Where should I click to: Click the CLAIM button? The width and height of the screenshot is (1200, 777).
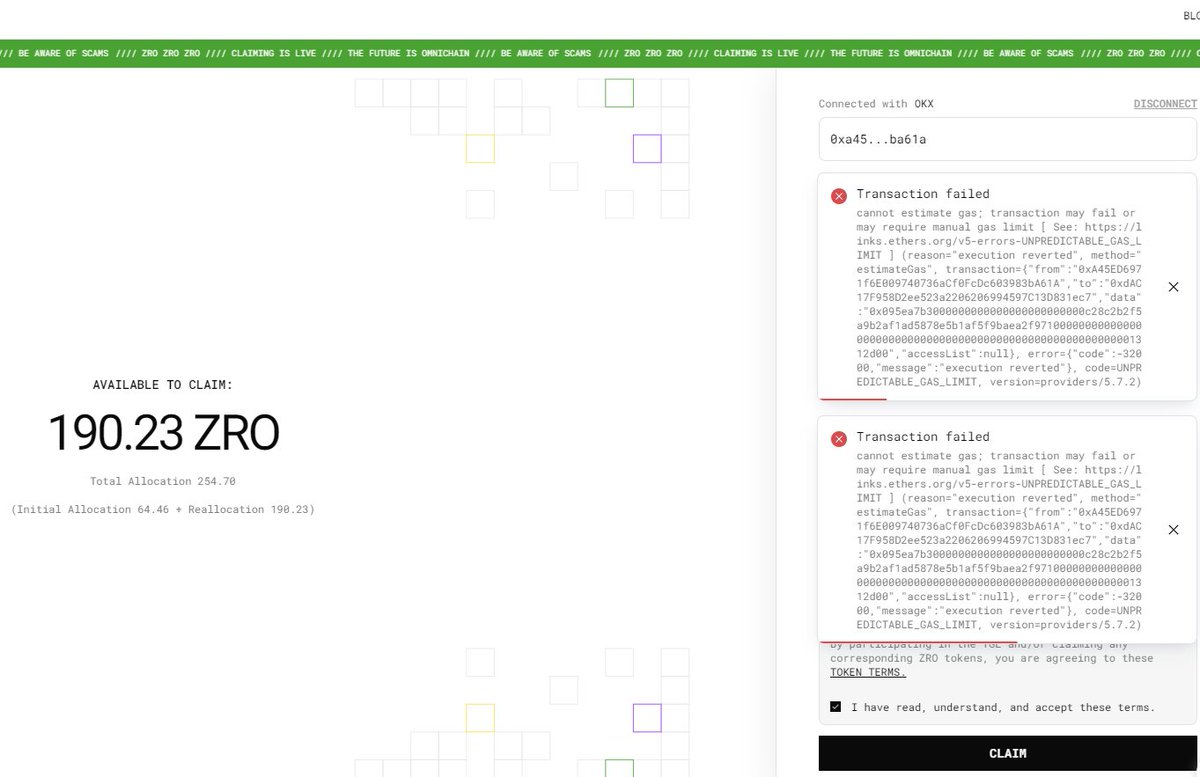point(1007,753)
